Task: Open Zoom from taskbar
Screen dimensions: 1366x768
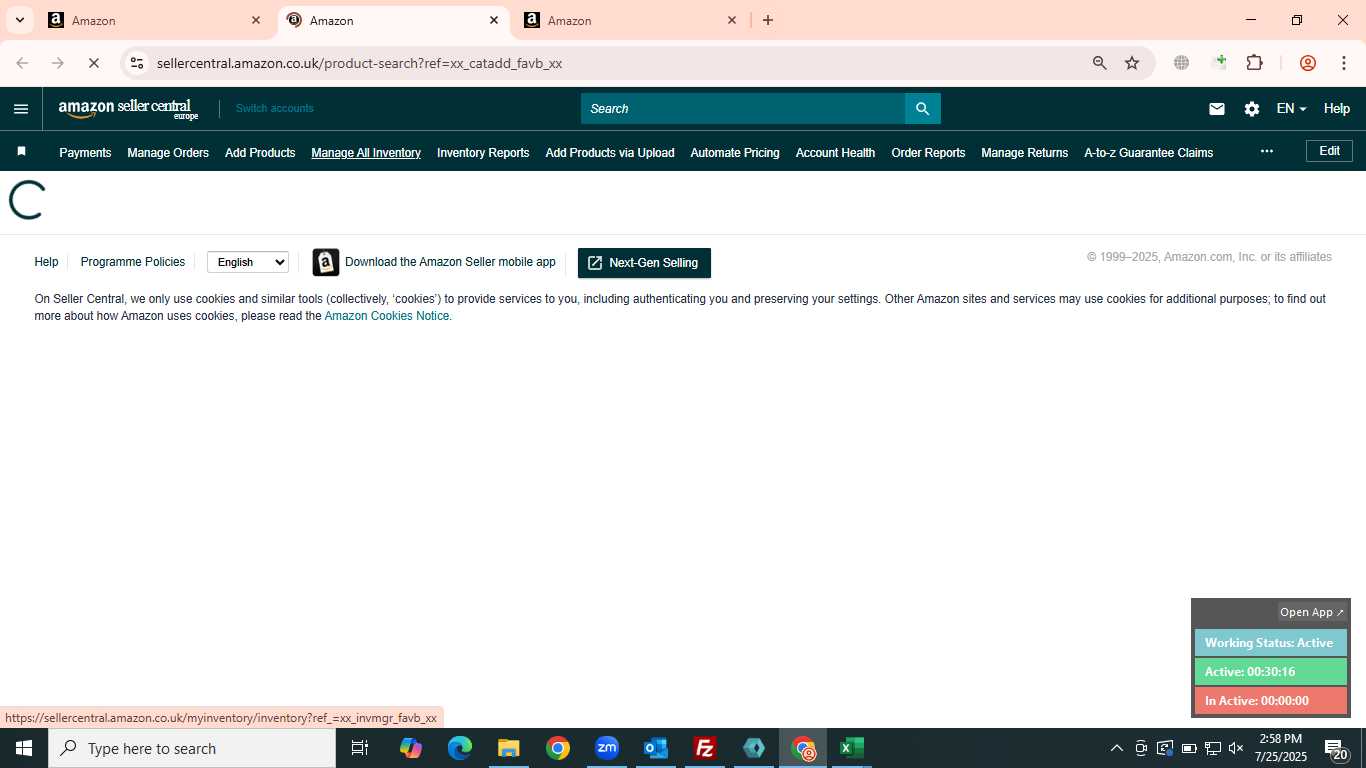Action: (x=607, y=748)
